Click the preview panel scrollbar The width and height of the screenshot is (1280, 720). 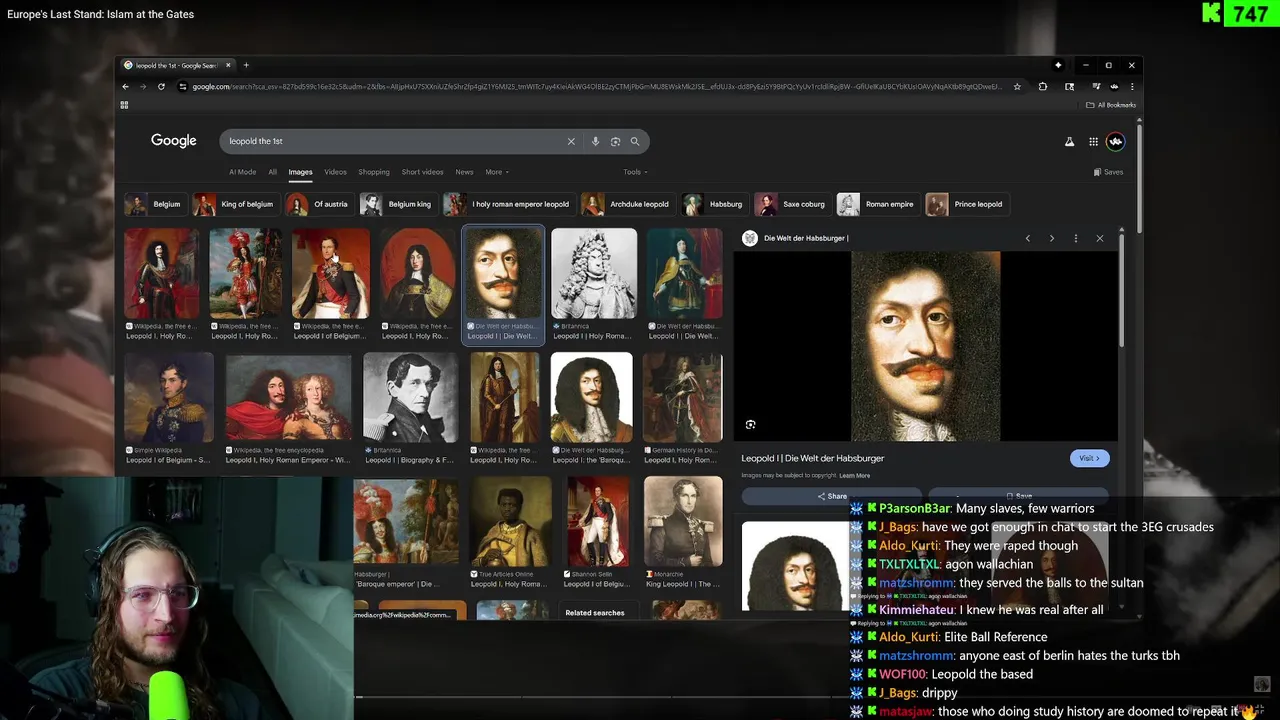1121,290
